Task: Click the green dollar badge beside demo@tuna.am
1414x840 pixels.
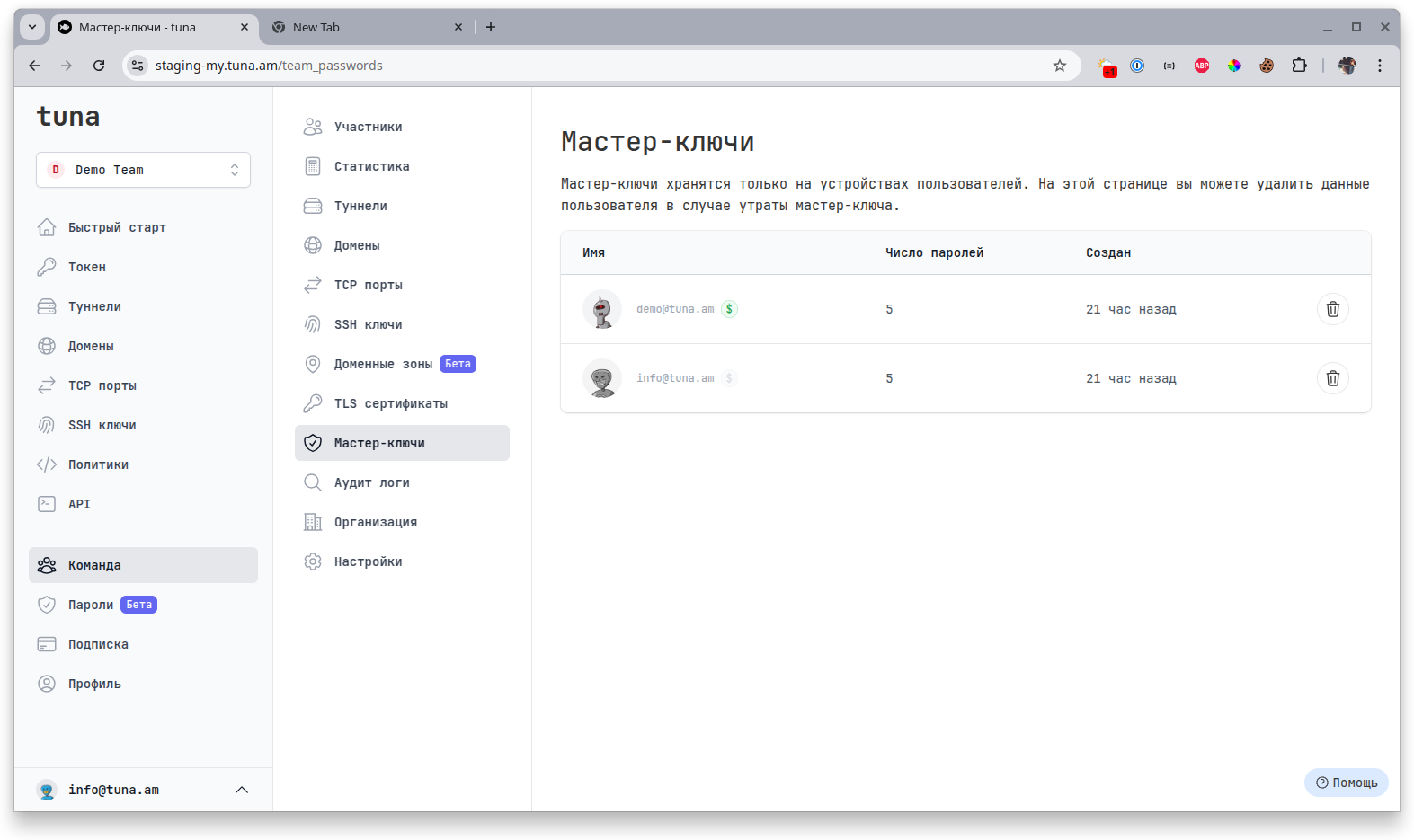Action: tap(729, 309)
